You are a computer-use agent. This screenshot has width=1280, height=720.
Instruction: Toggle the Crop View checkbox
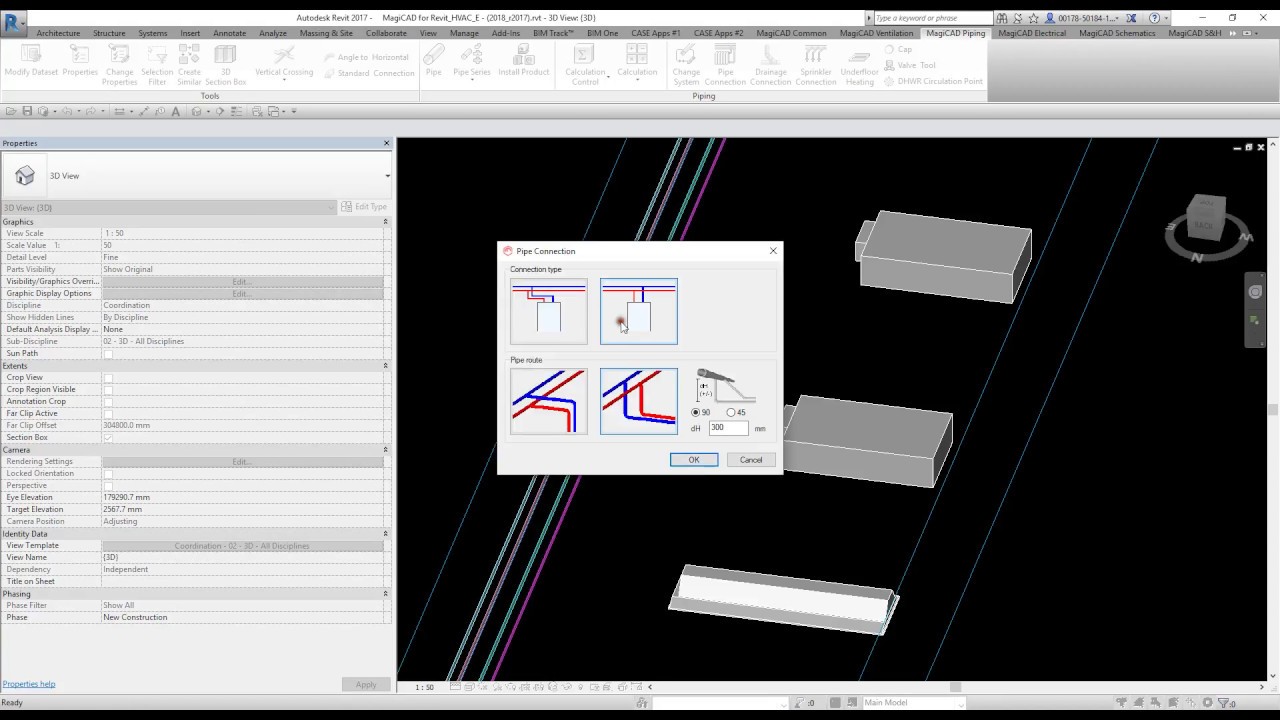[x=108, y=378]
